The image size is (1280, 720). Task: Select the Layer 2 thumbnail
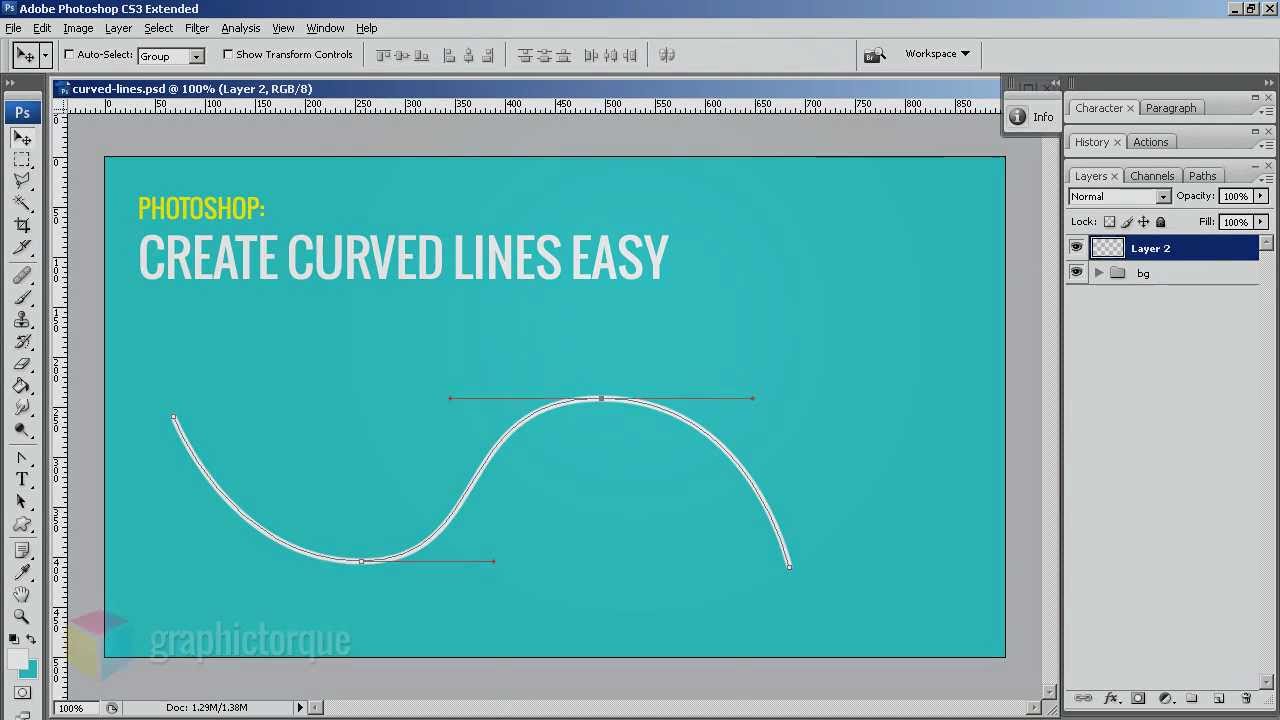(x=1107, y=248)
